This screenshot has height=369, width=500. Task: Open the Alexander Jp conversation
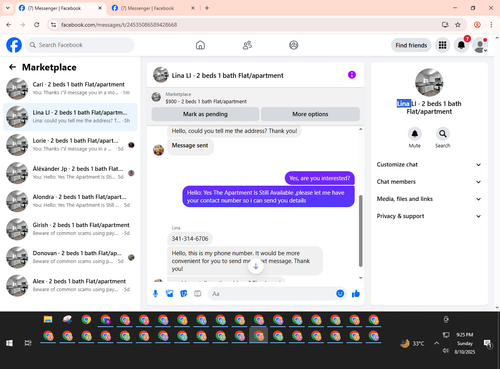[x=70, y=173]
